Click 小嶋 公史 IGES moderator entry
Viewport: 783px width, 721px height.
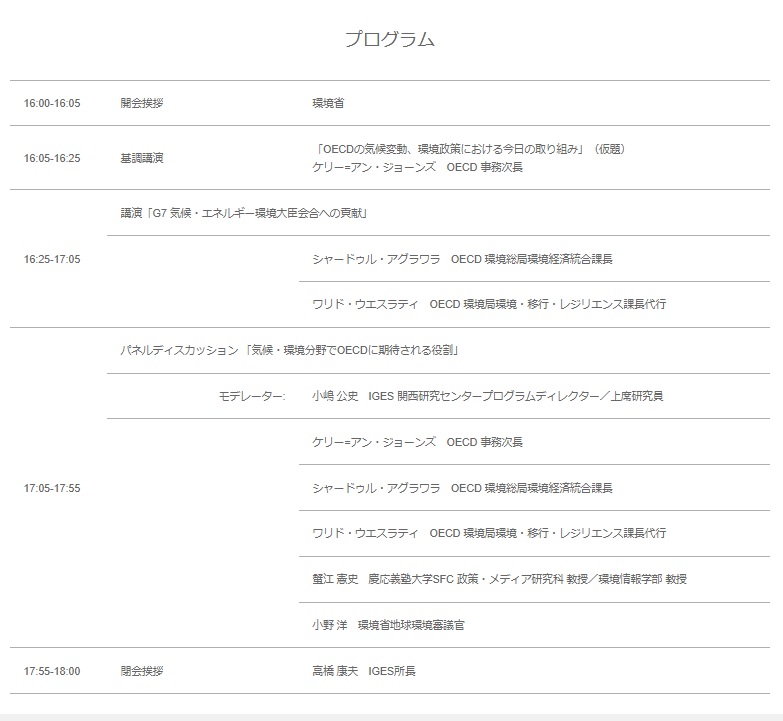pos(488,396)
